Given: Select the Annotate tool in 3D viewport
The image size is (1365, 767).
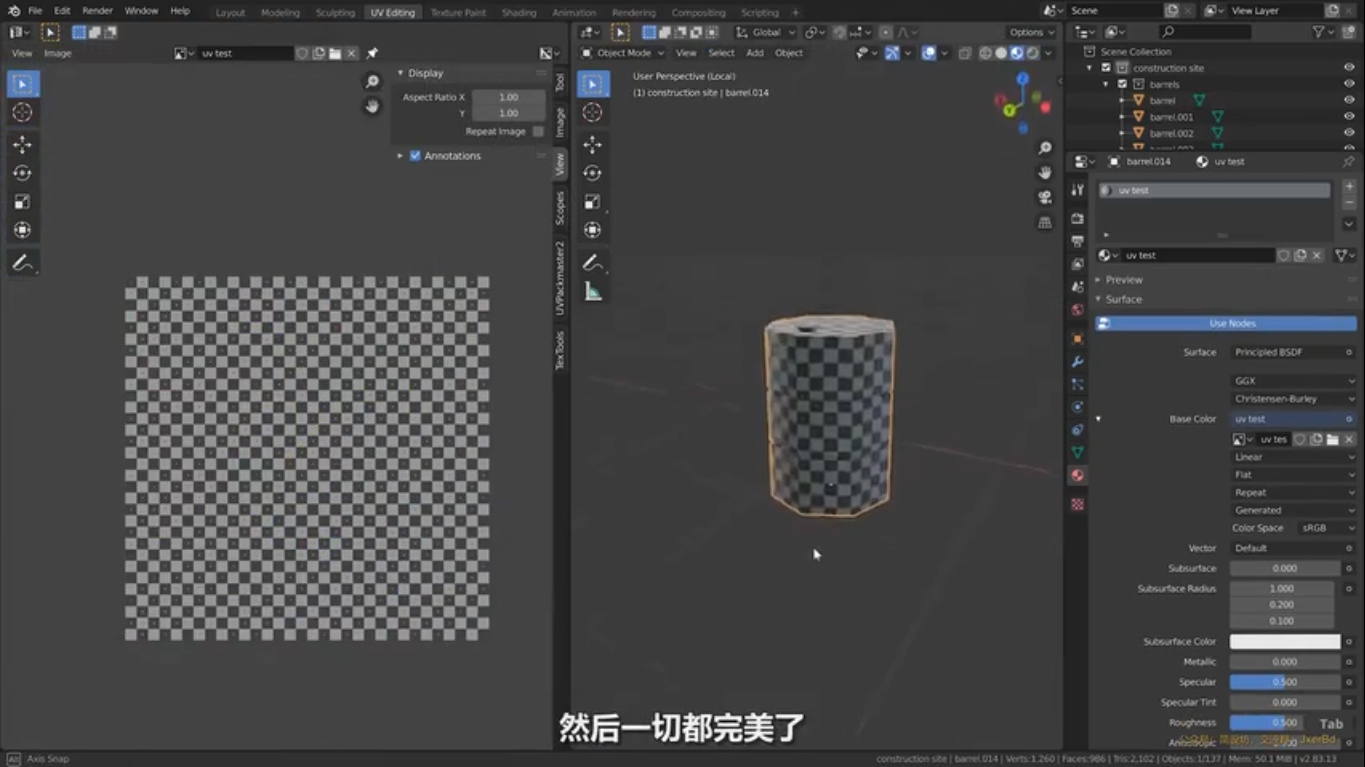Looking at the screenshot, I should point(593,263).
